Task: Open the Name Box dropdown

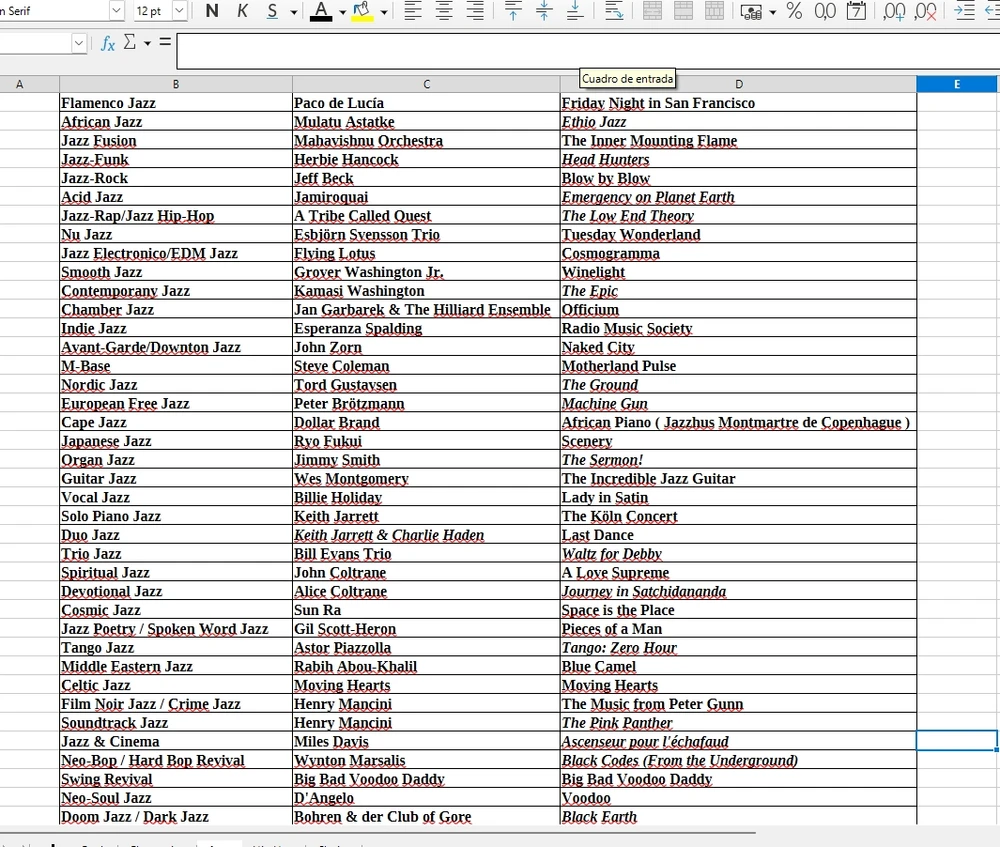Action: (x=78, y=43)
